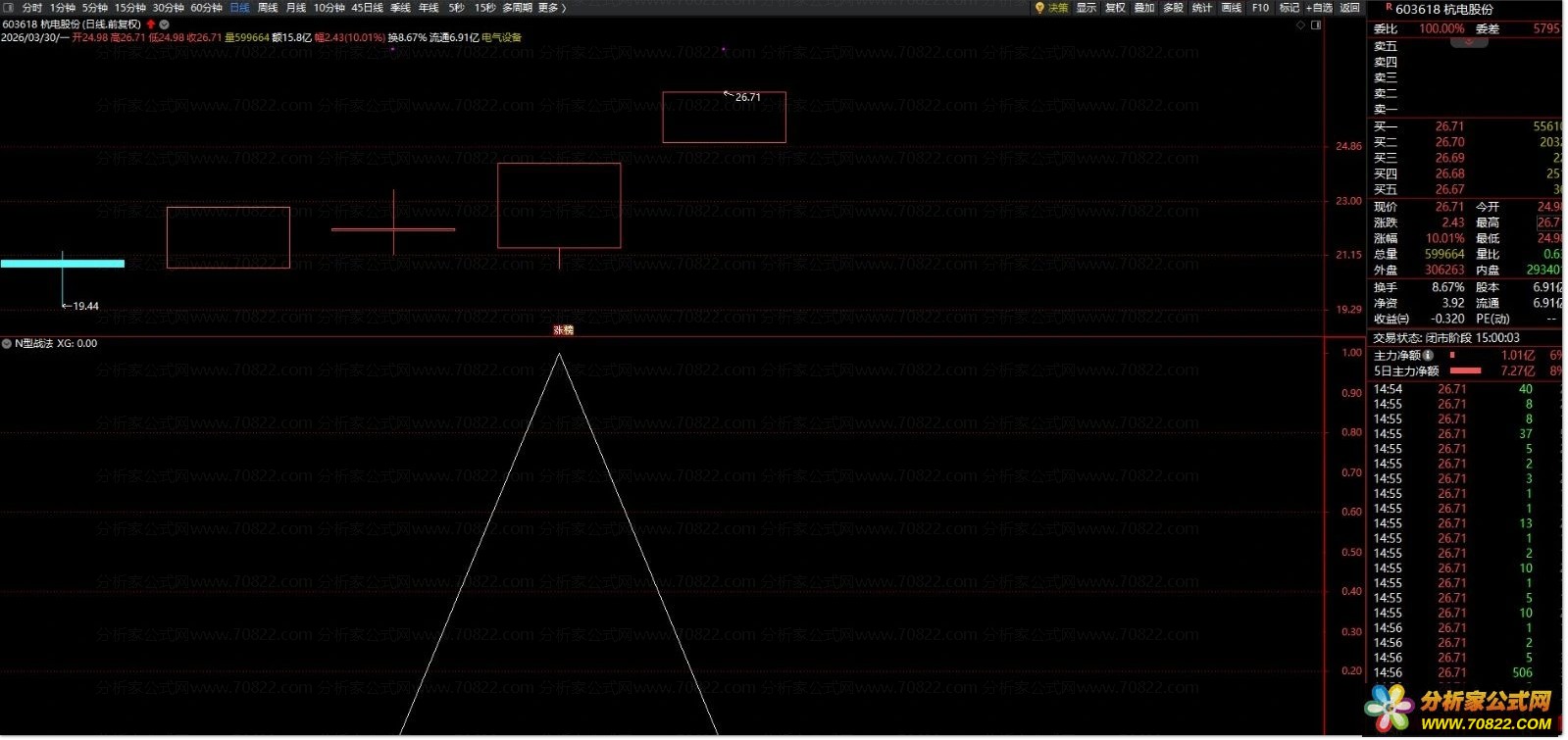Screen dimensions: 1568x740
Task: Click the 卖一 ask row label
Action: (1386, 109)
